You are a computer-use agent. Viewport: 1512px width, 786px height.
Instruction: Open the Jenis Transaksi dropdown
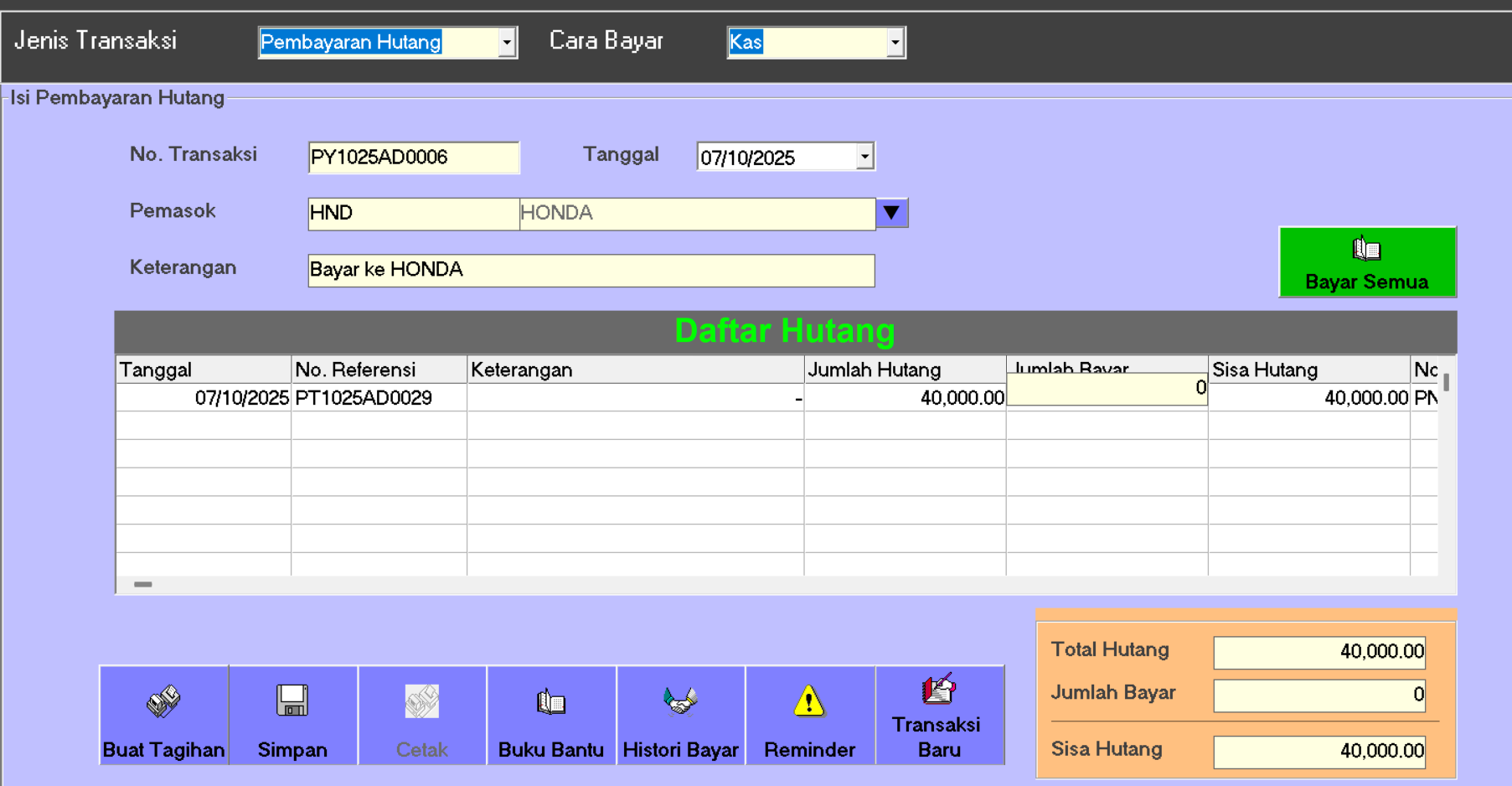click(x=506, y=43)
